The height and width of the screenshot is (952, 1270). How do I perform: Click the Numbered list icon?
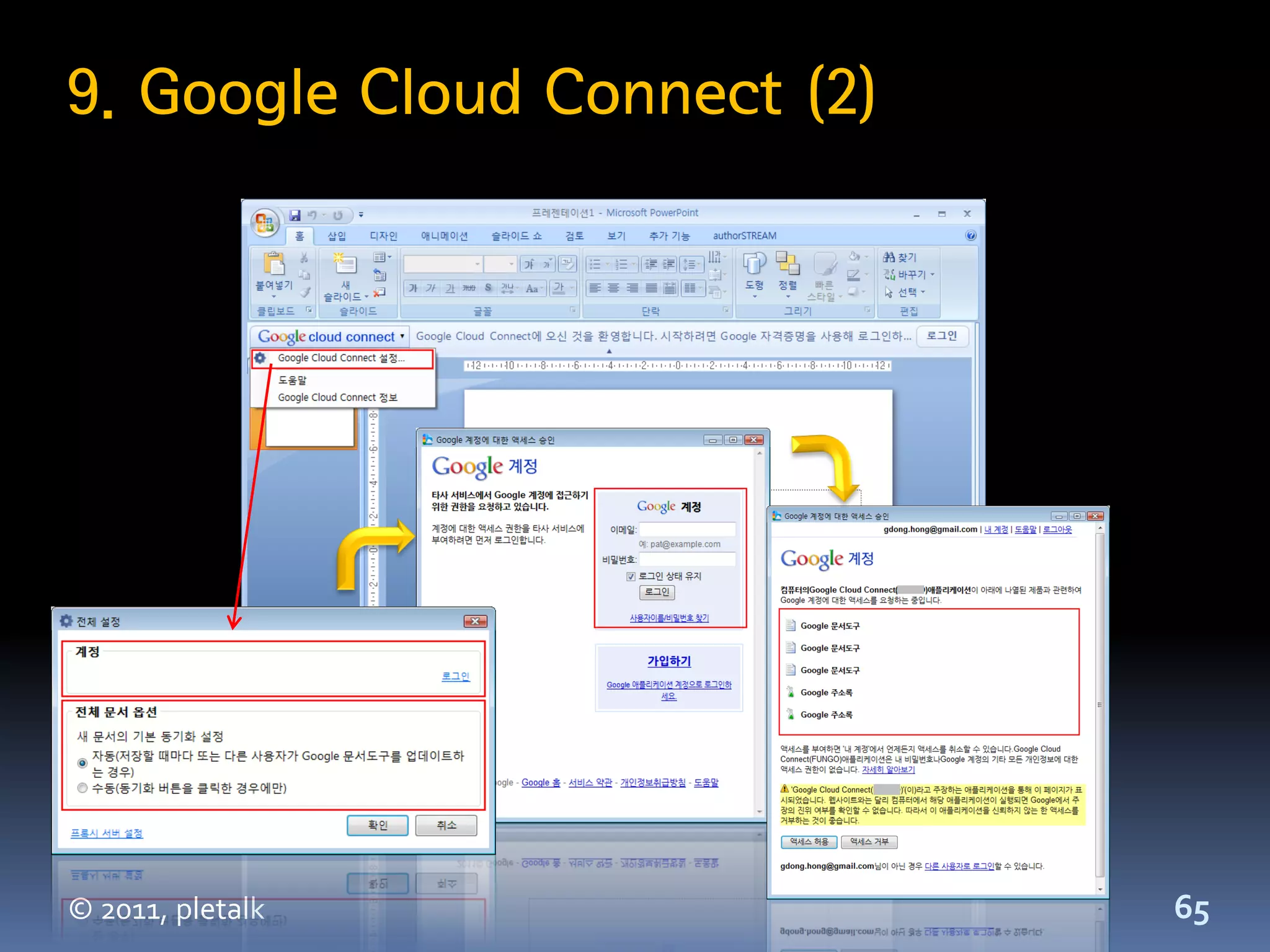pyautogui.click(x=621, y=265)
